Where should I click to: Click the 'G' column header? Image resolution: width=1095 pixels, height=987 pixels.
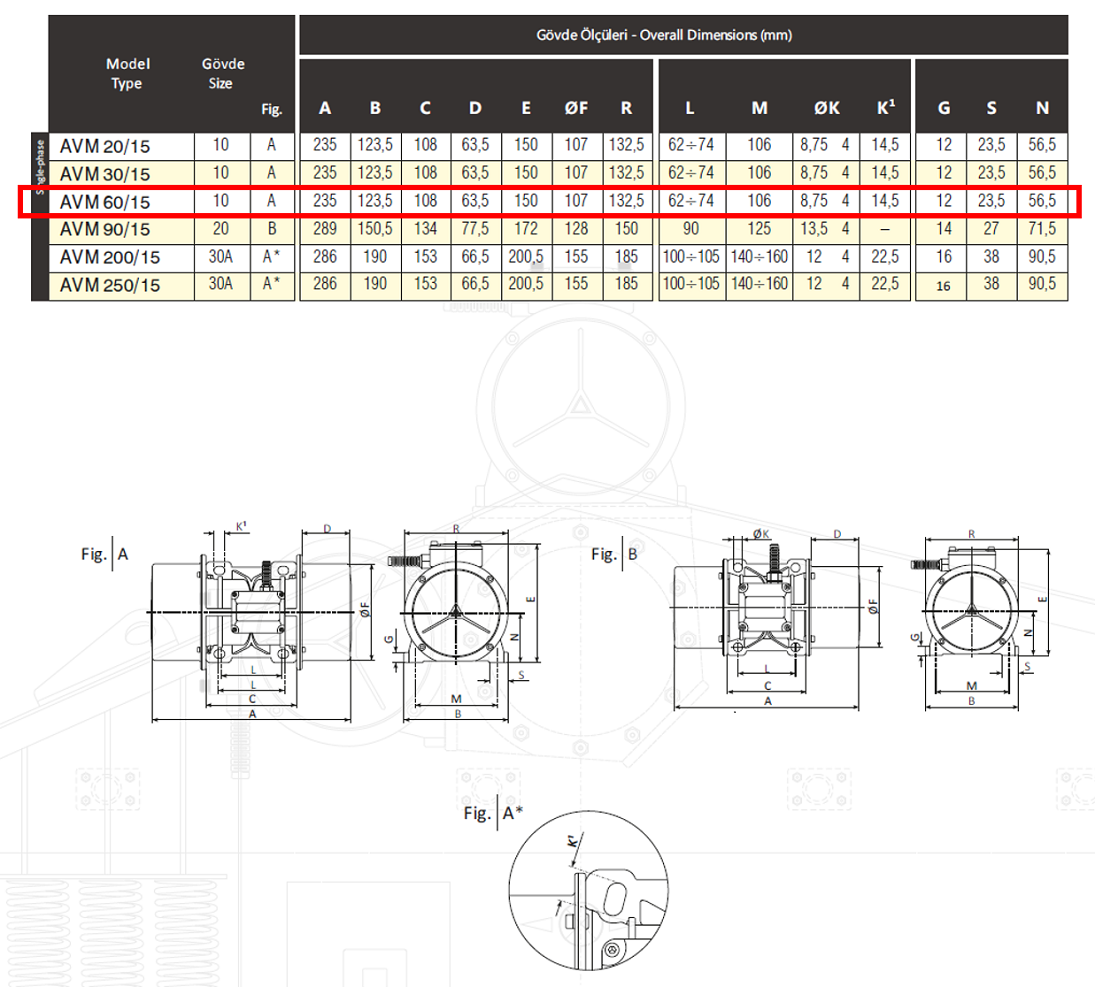943,108
